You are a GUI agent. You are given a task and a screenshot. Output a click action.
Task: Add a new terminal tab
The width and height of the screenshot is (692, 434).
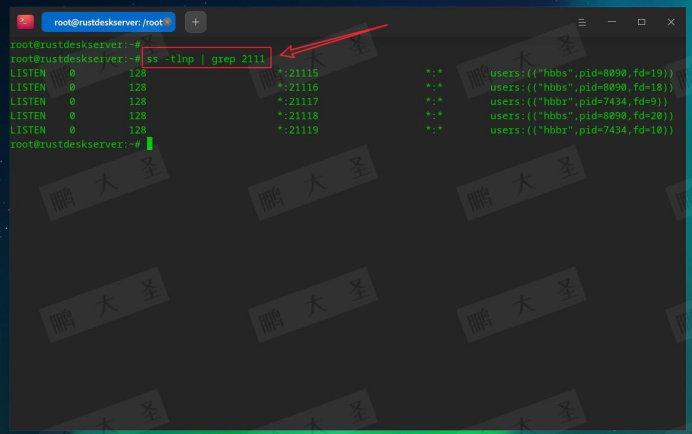point(196,22)
